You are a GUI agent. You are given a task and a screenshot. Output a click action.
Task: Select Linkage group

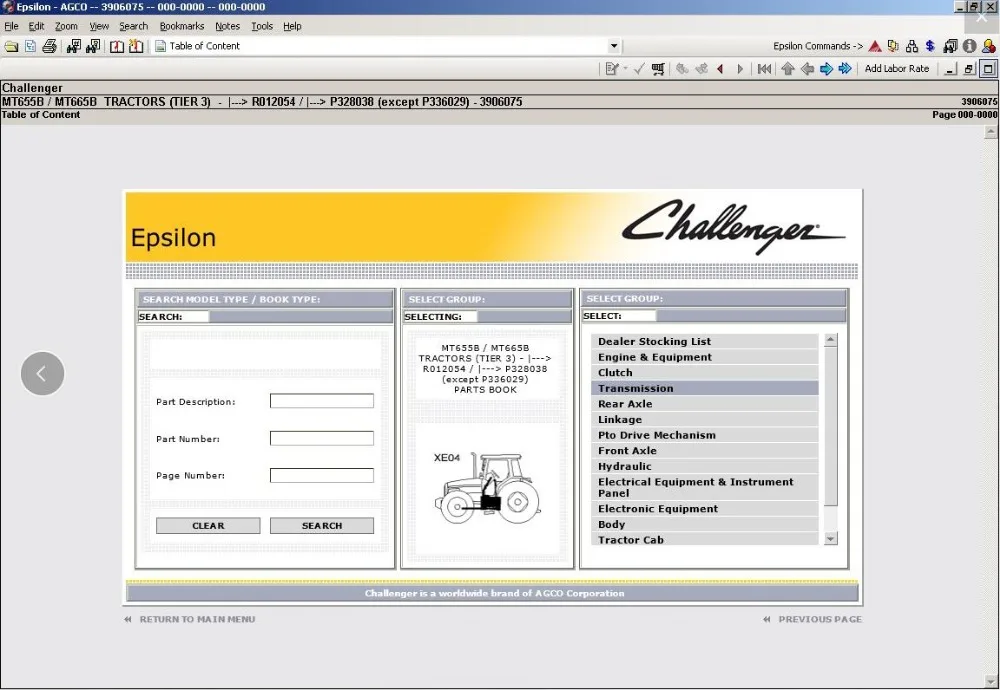705,420
